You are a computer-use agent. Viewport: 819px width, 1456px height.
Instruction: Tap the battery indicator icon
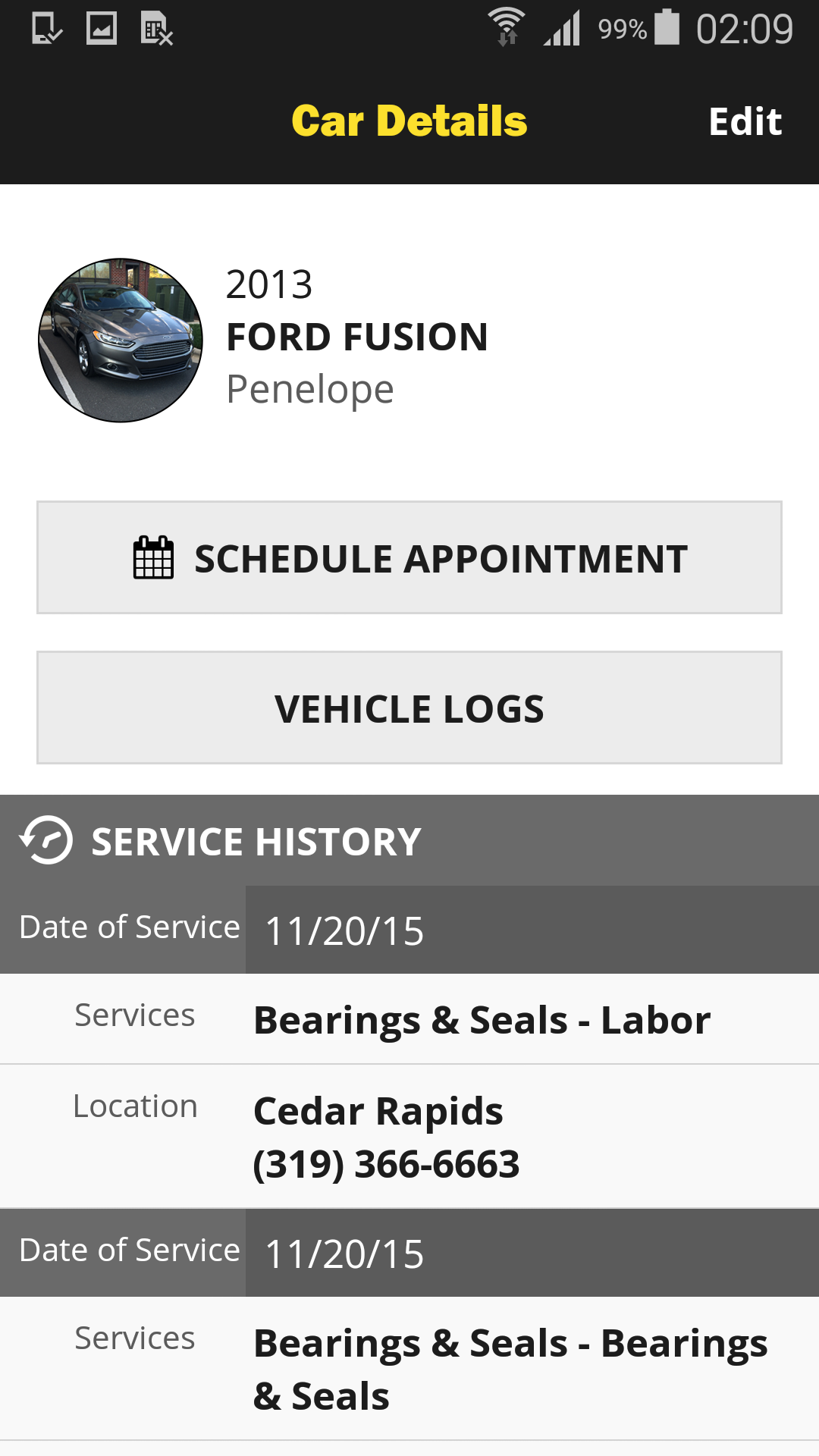point(667,27)
